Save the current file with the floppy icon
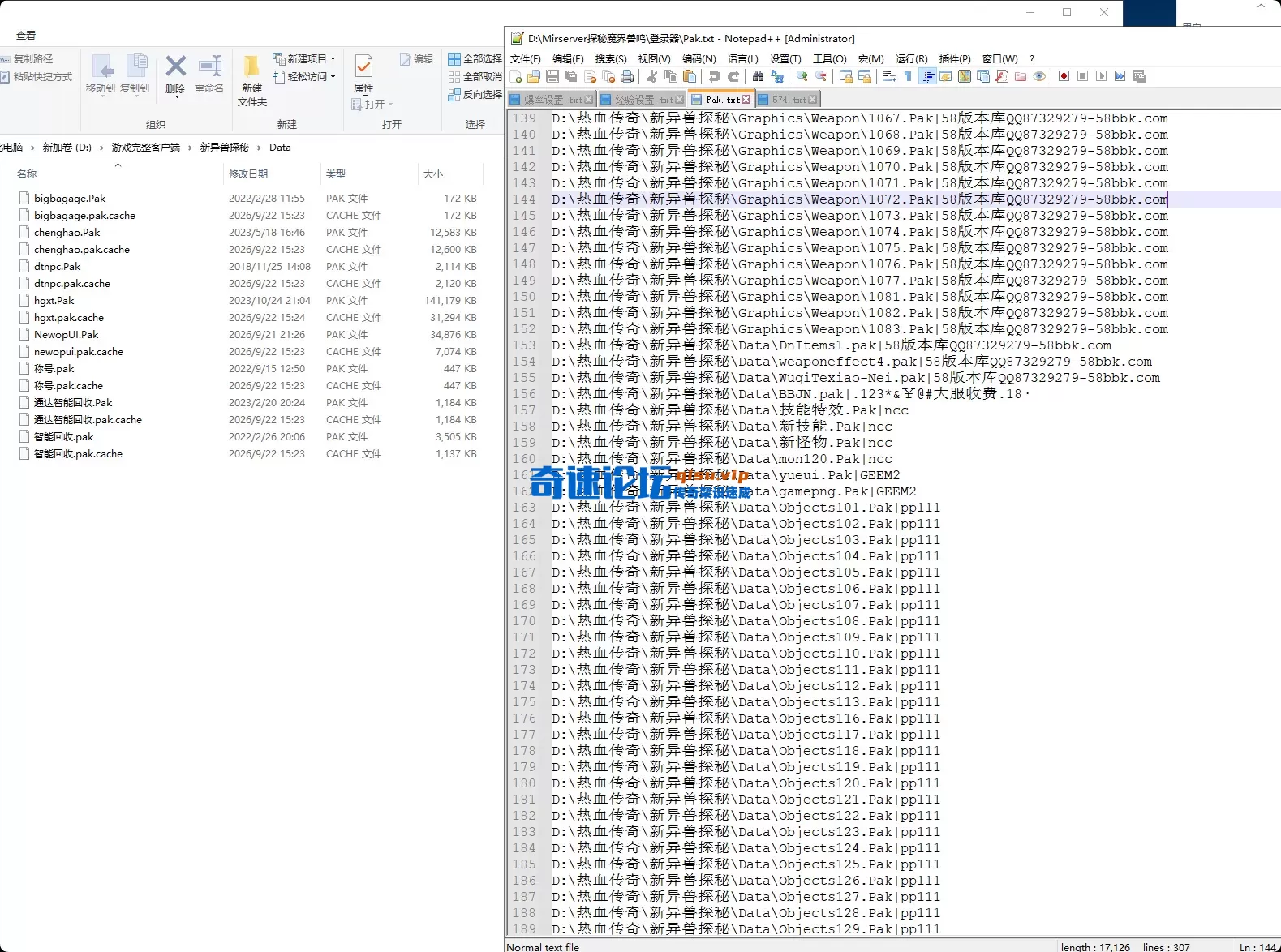Viewport: 1281px width, 952px height. pyautogui.click(x=552, y=76)
